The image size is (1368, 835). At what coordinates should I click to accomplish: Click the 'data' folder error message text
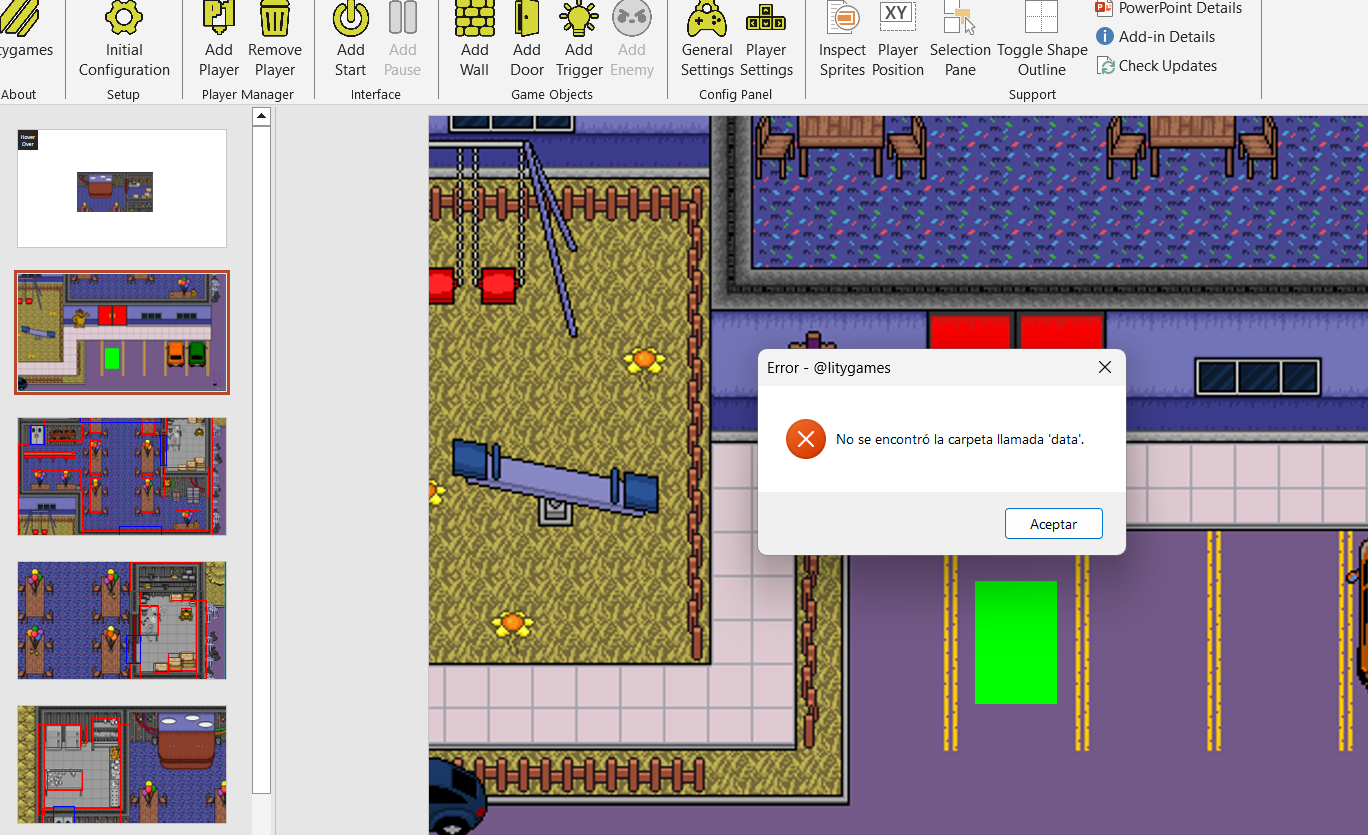[x=960, y=439]
